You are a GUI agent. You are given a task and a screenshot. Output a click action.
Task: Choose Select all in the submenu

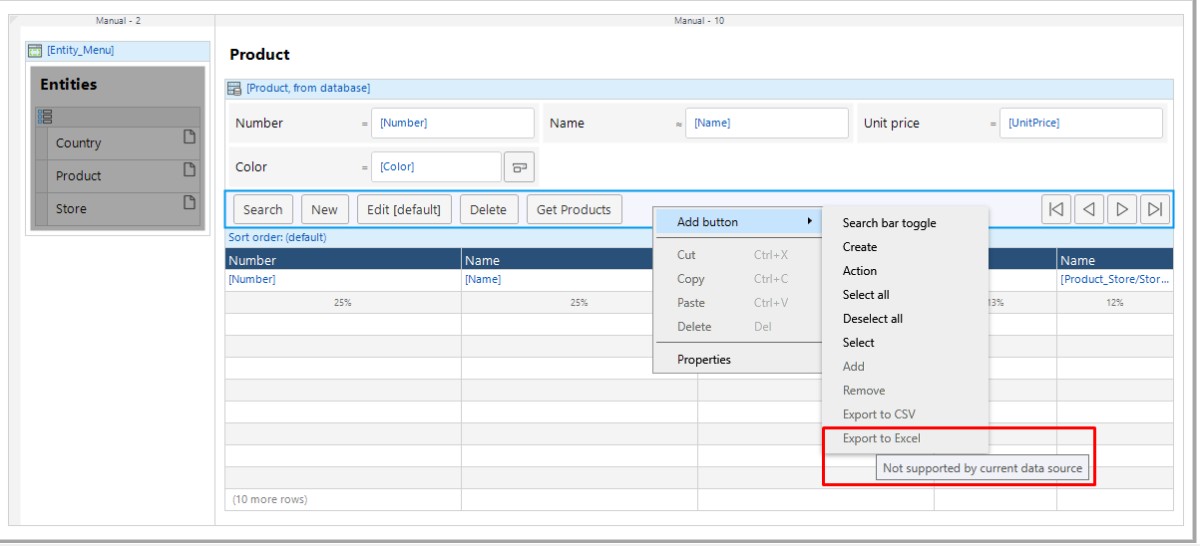pyautogui.click(x=865, y=295)
